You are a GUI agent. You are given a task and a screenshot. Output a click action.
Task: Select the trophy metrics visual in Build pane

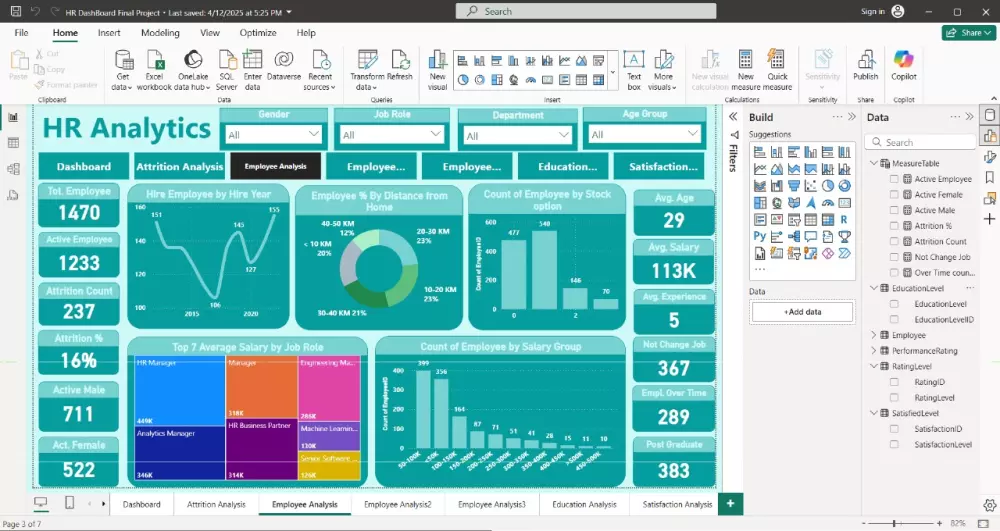tap(844, 236)
